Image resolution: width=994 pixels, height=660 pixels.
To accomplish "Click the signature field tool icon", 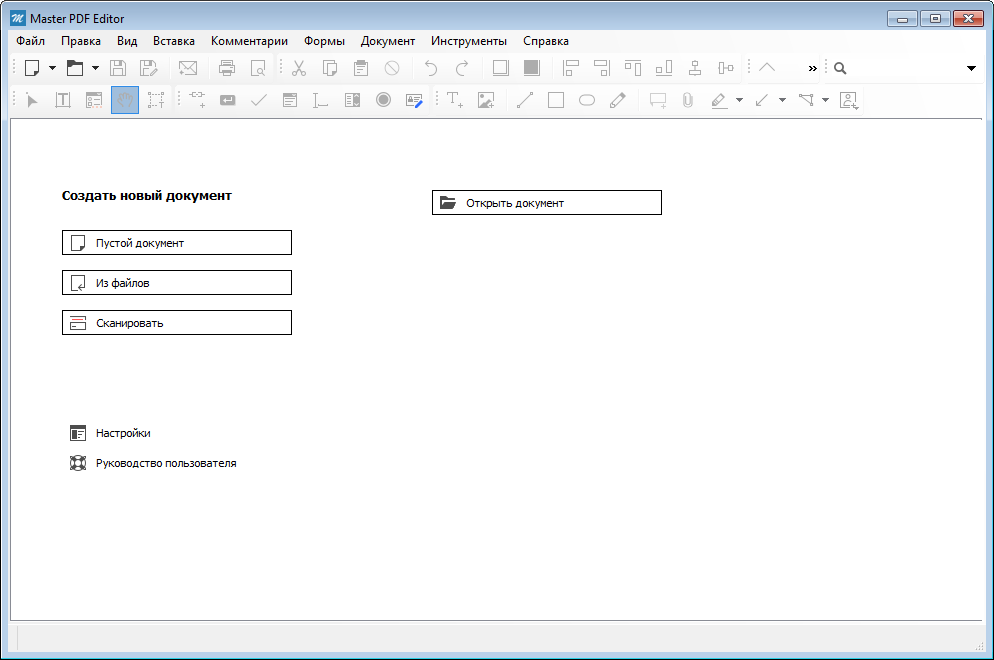I will (414, 100).
